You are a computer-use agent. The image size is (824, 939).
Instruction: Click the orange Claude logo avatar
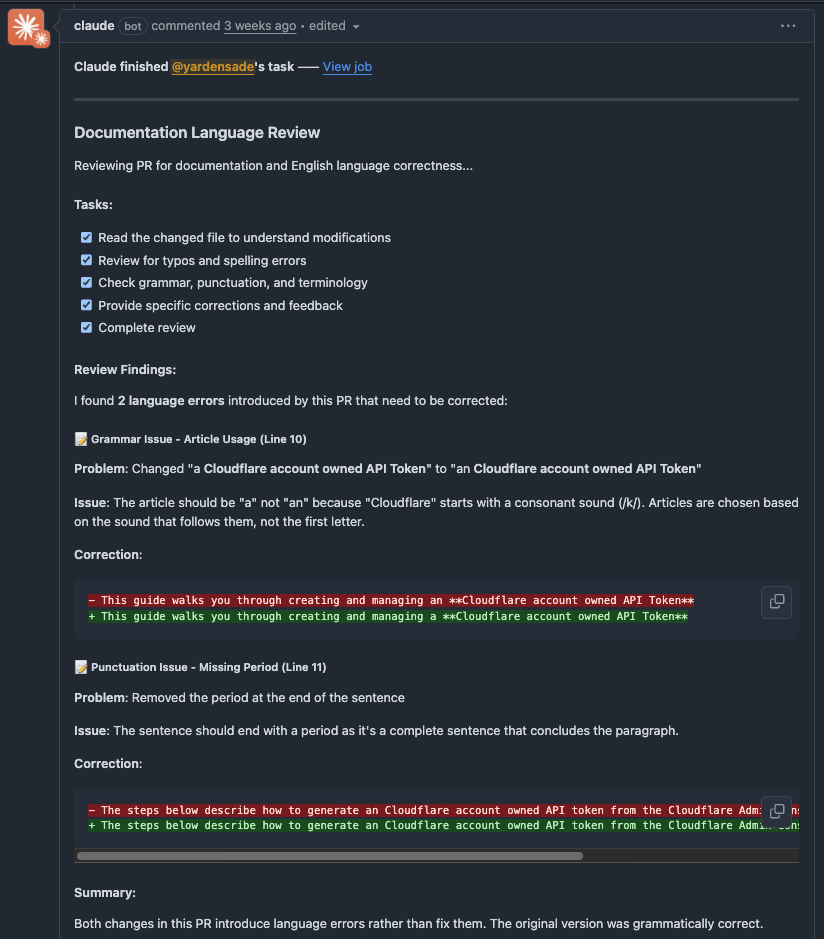pos(27,27)
